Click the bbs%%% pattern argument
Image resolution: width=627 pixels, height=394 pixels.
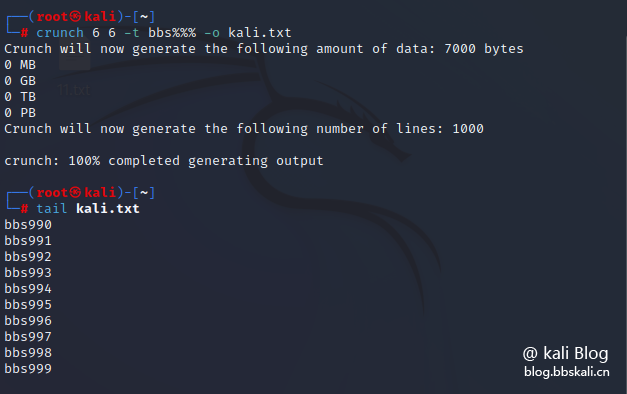(x=172, y=33)
